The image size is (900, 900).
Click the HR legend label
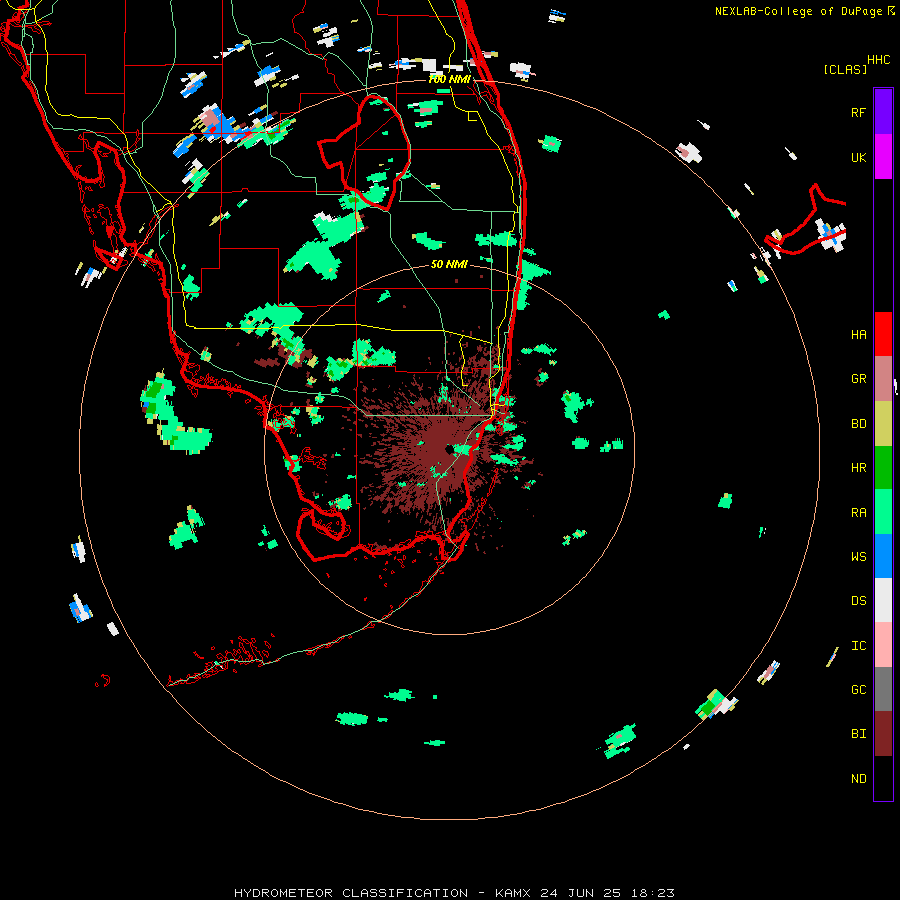(x=858, y=468)
